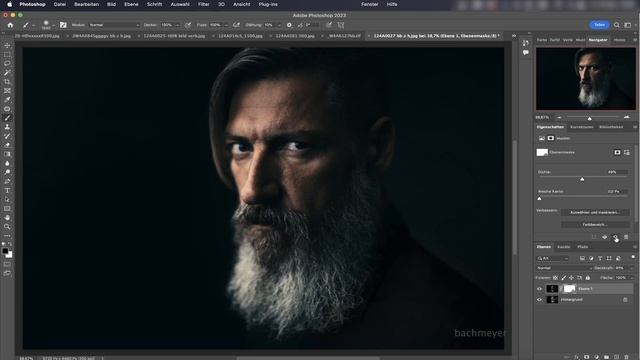Select the Rectangular Marquee tool
Image resolution: width=640 pixels, height=360 pixels.
click(7, 54)
